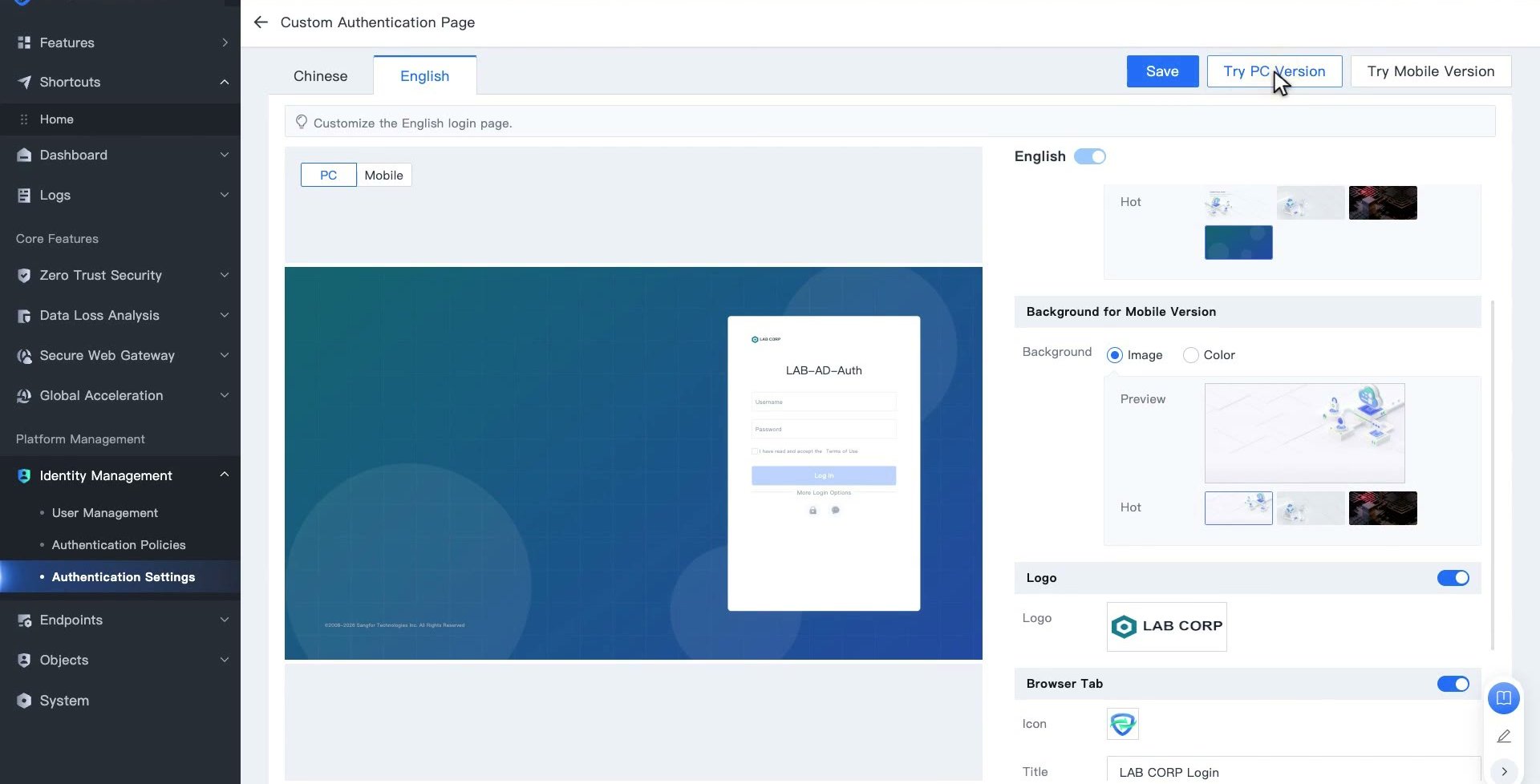This screenshot has width=1540, height=784.
Task: Click the Identity Management icon
Action: 24,475
